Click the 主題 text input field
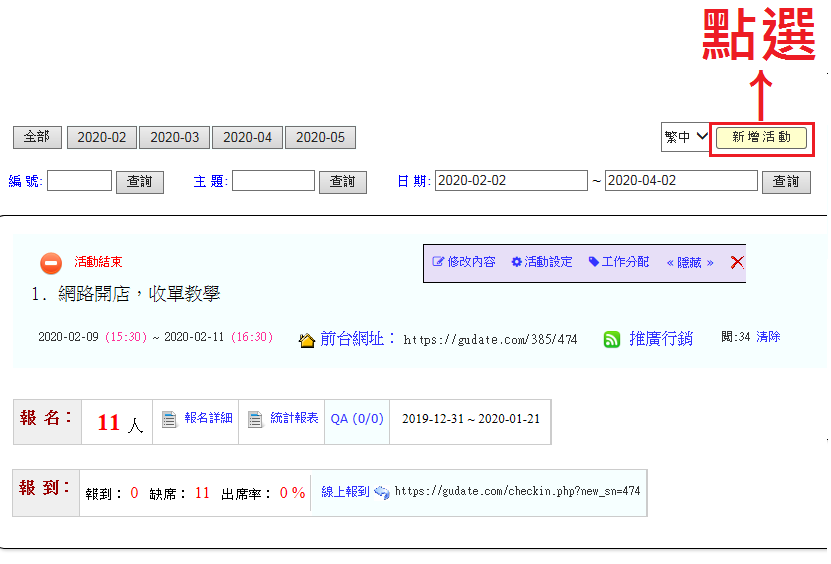831x564 pixels. point(273,181)
